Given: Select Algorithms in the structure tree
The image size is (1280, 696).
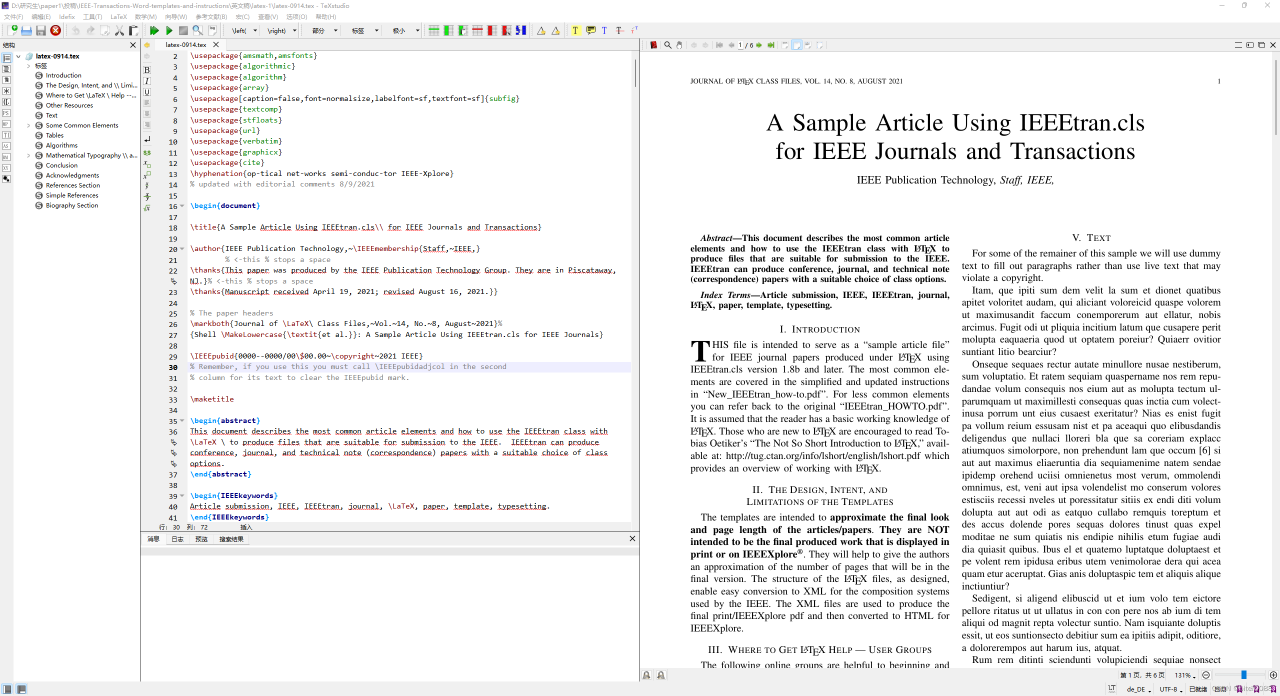Looking at the screenshot, I should 62,146.
